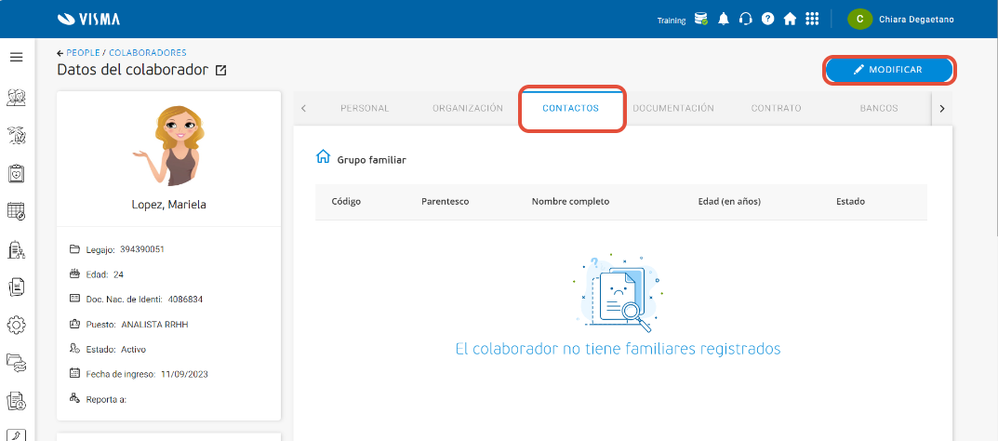Click the Grupo familiar heading
The height and width of the screenshot is (441, 998).
(x=372, y=160)
